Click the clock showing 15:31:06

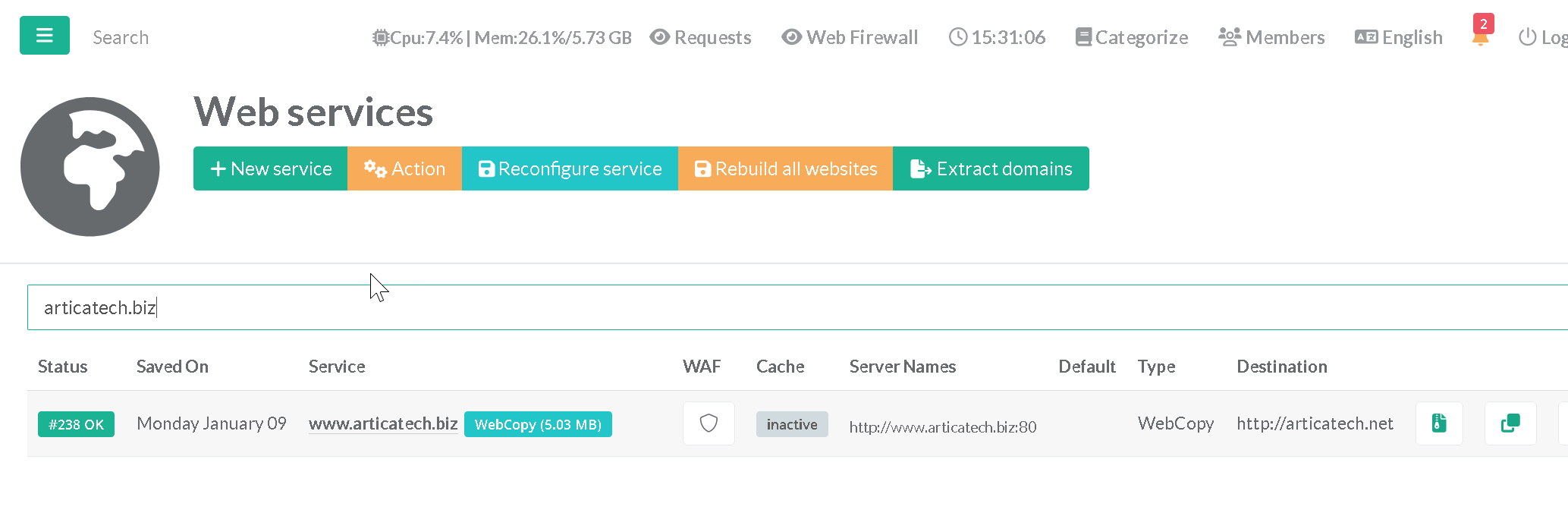[x=997, y=37]
